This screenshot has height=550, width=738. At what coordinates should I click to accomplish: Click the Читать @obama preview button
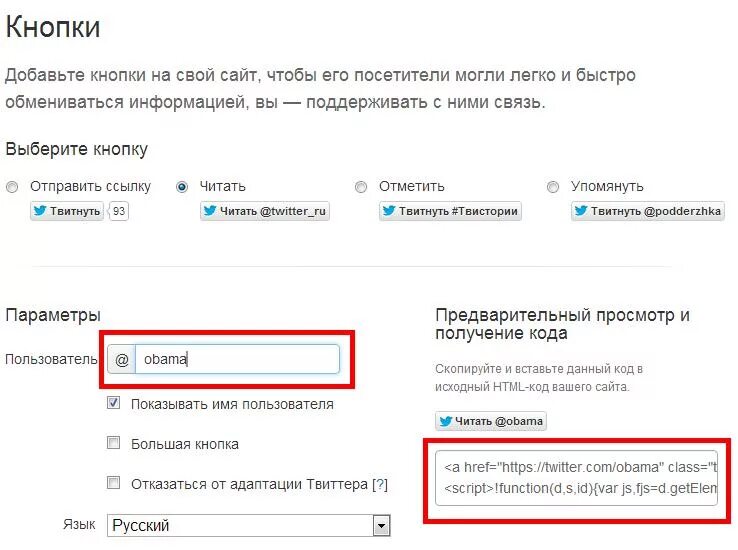491,421
